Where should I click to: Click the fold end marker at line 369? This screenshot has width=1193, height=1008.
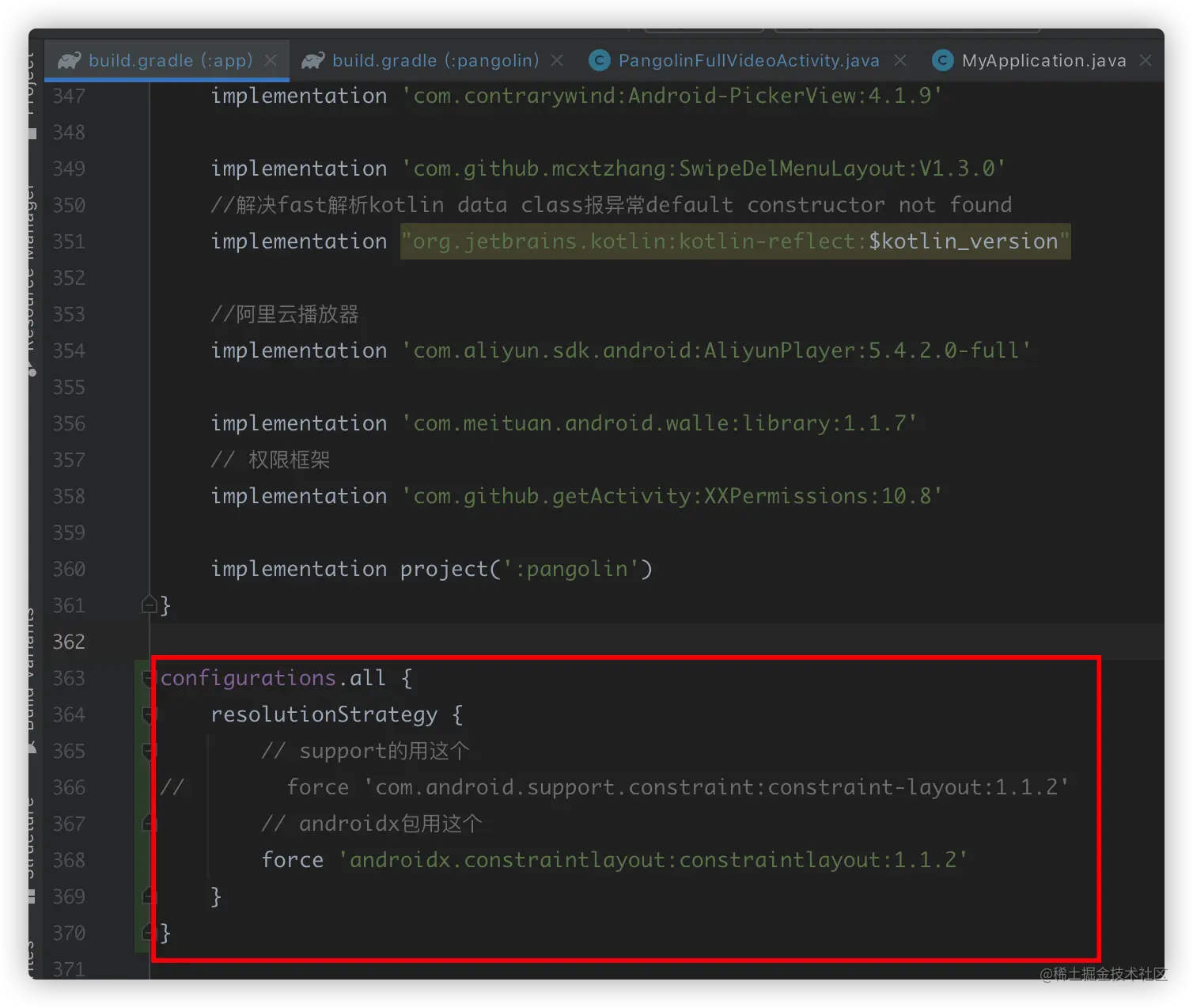point(149,896)
